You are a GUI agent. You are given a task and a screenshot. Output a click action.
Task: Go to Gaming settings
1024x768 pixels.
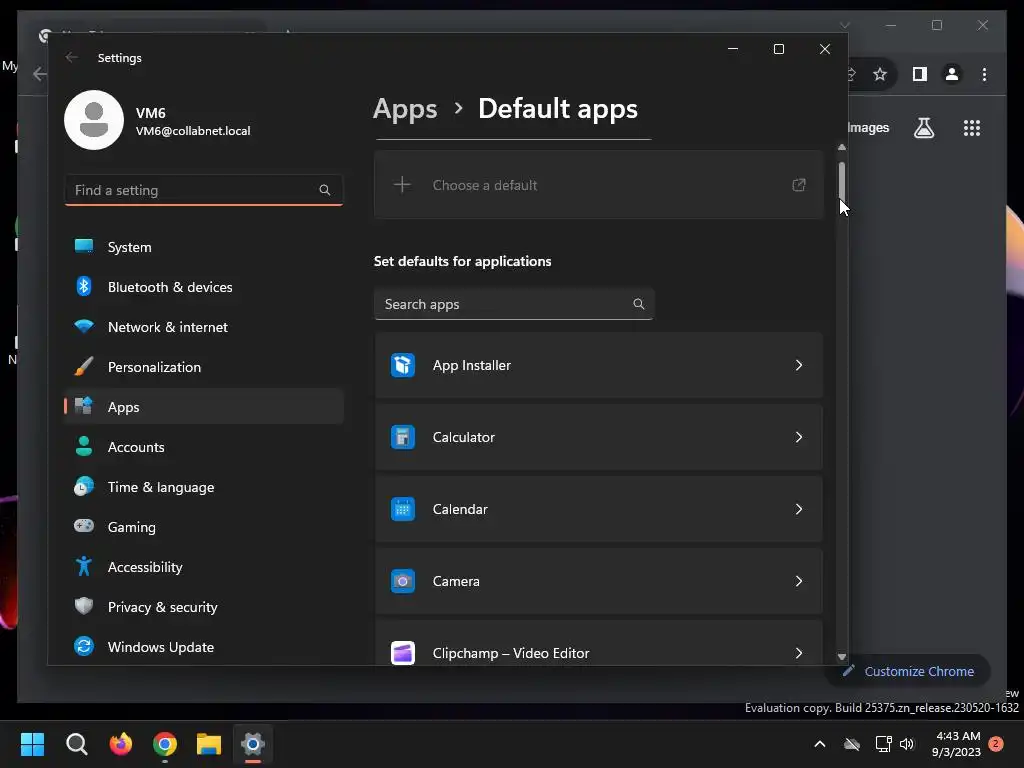pyautogui.click(x=204, y=526)
